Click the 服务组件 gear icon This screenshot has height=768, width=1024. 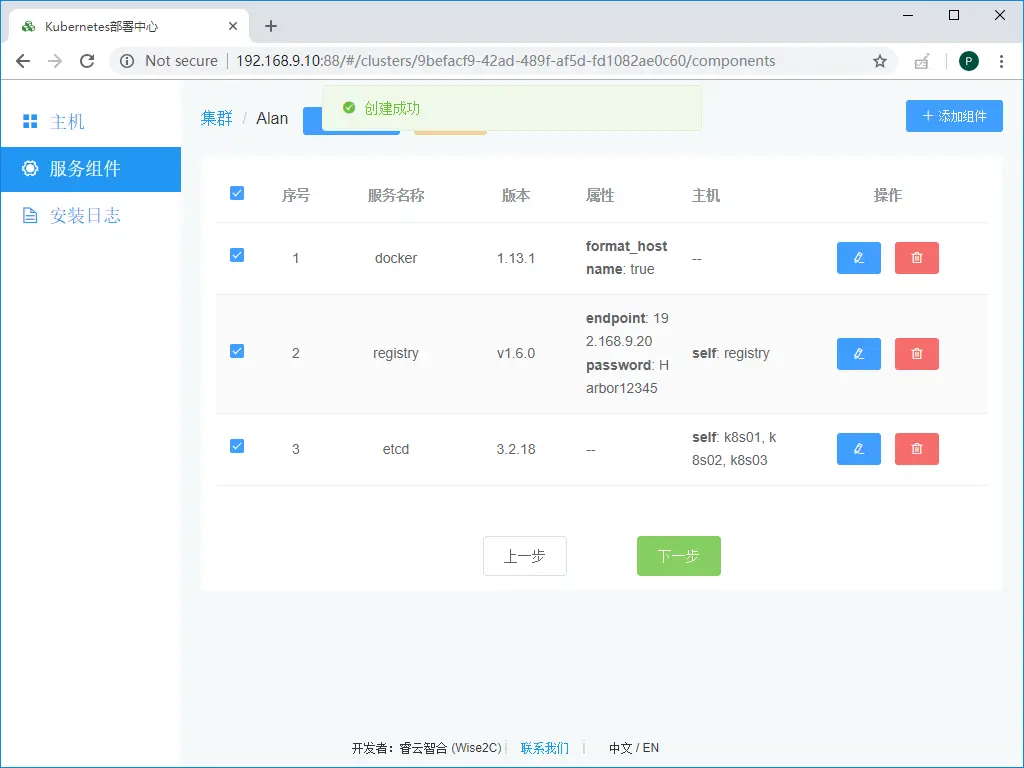coord(30,168)
